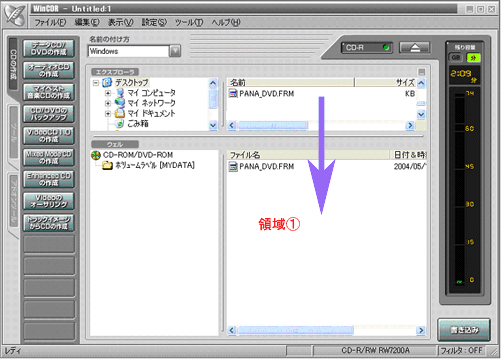The width and height of the screenshot is (502, 360).
Task: Click the PANA_DVD.FRM file icon in the explorer list
Action: 233,93
